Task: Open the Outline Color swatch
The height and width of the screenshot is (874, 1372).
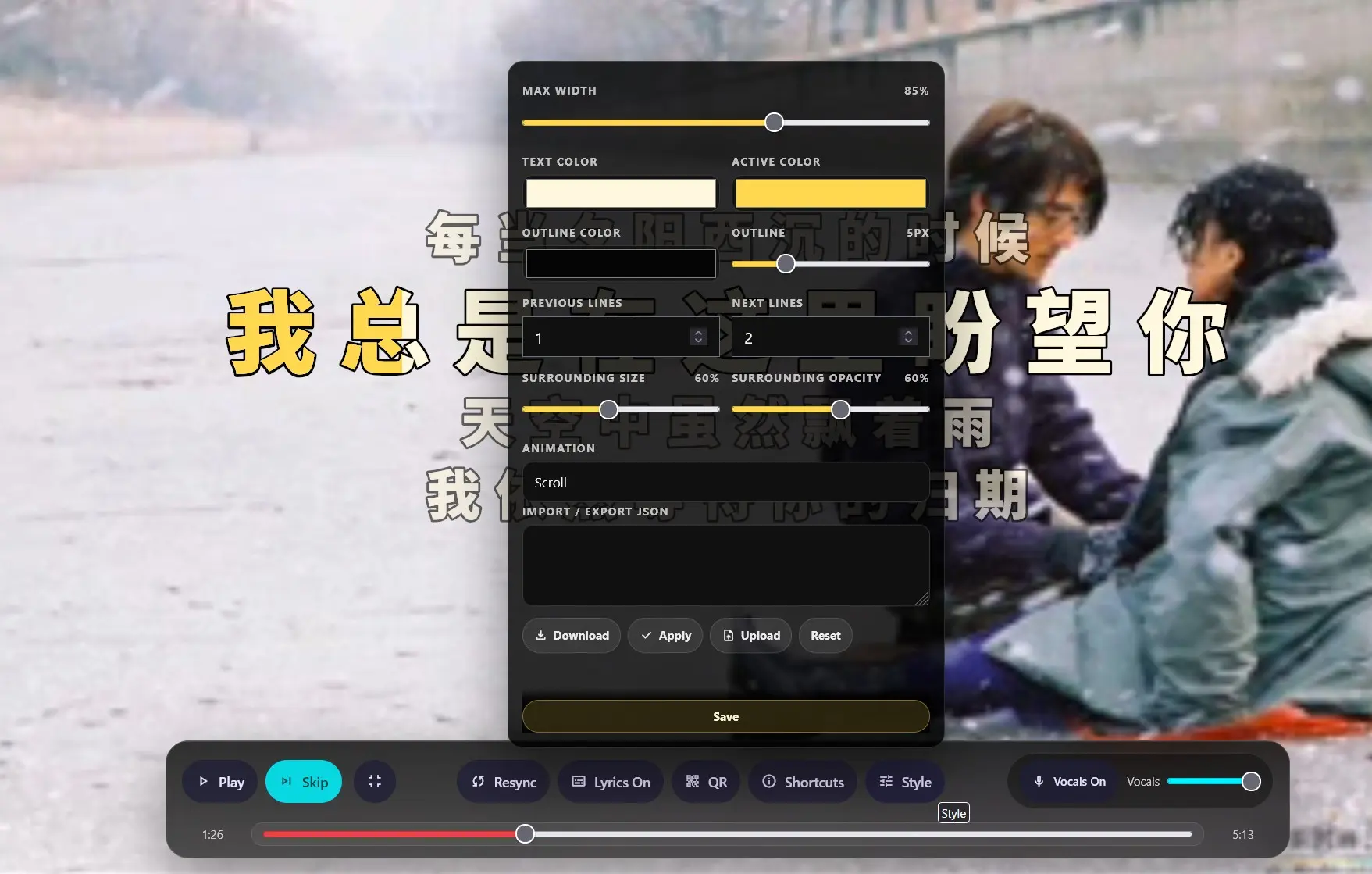Action: pyautogui.click(x=621, y=263)
